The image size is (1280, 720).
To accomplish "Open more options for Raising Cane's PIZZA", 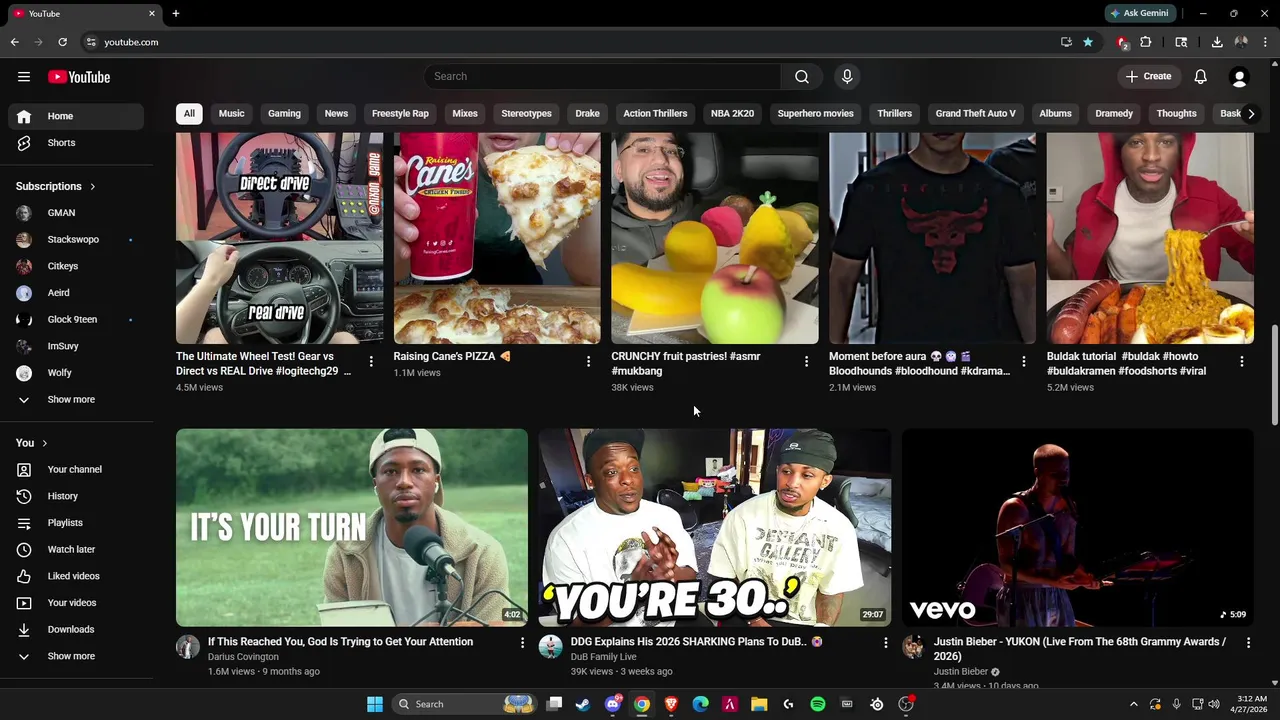I will point(588,361).
